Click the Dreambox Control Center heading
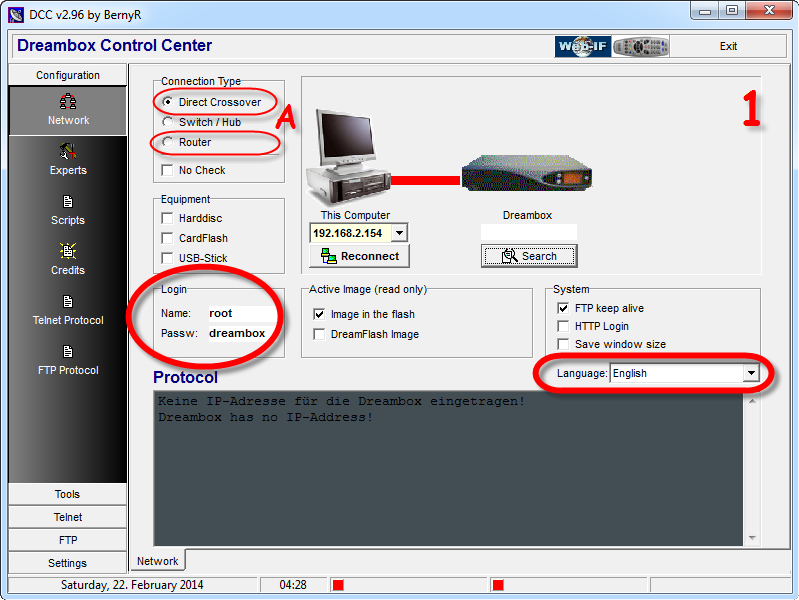The image size is (799, 600). point(115,45)
